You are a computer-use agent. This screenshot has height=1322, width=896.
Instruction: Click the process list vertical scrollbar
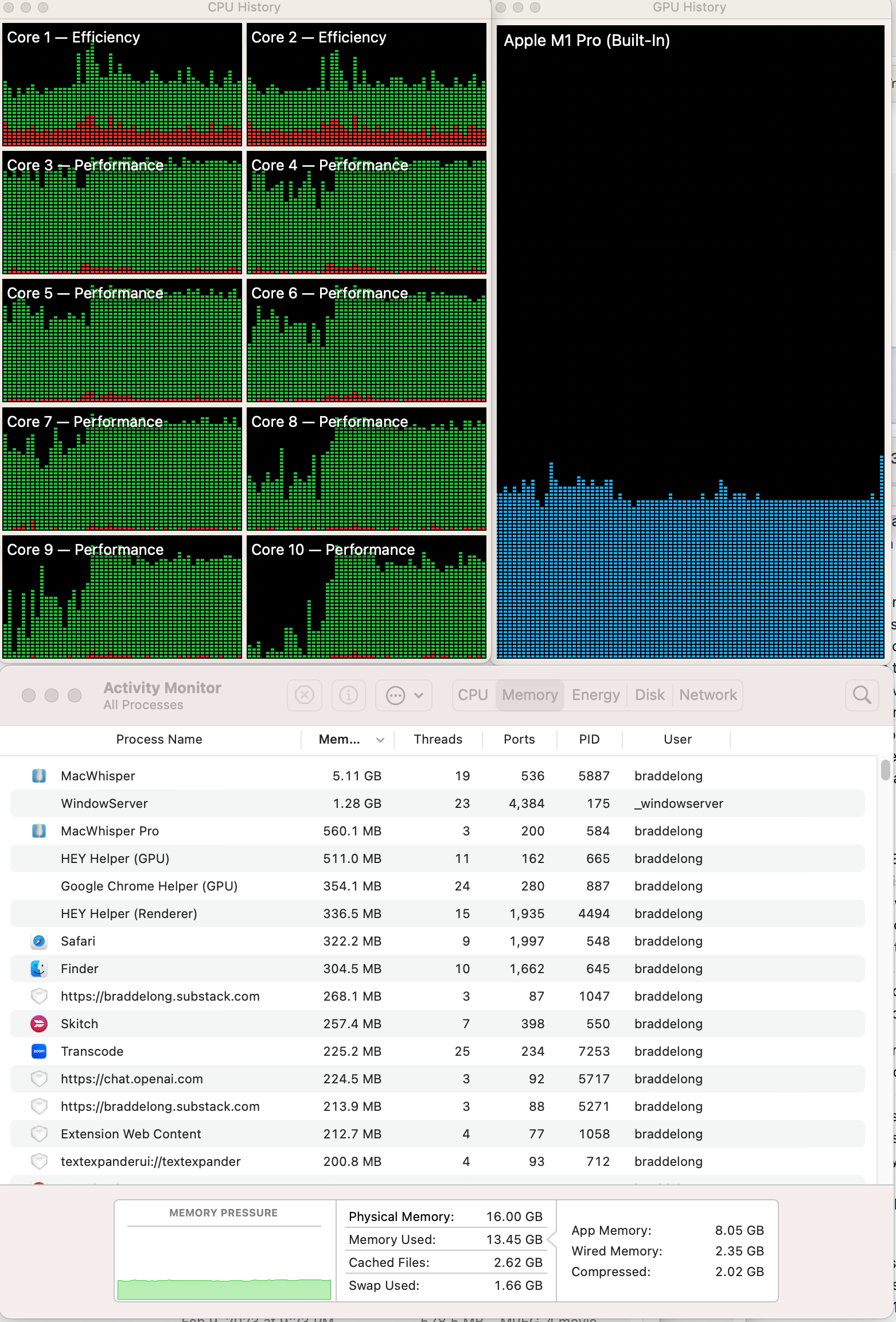(885, 770)
